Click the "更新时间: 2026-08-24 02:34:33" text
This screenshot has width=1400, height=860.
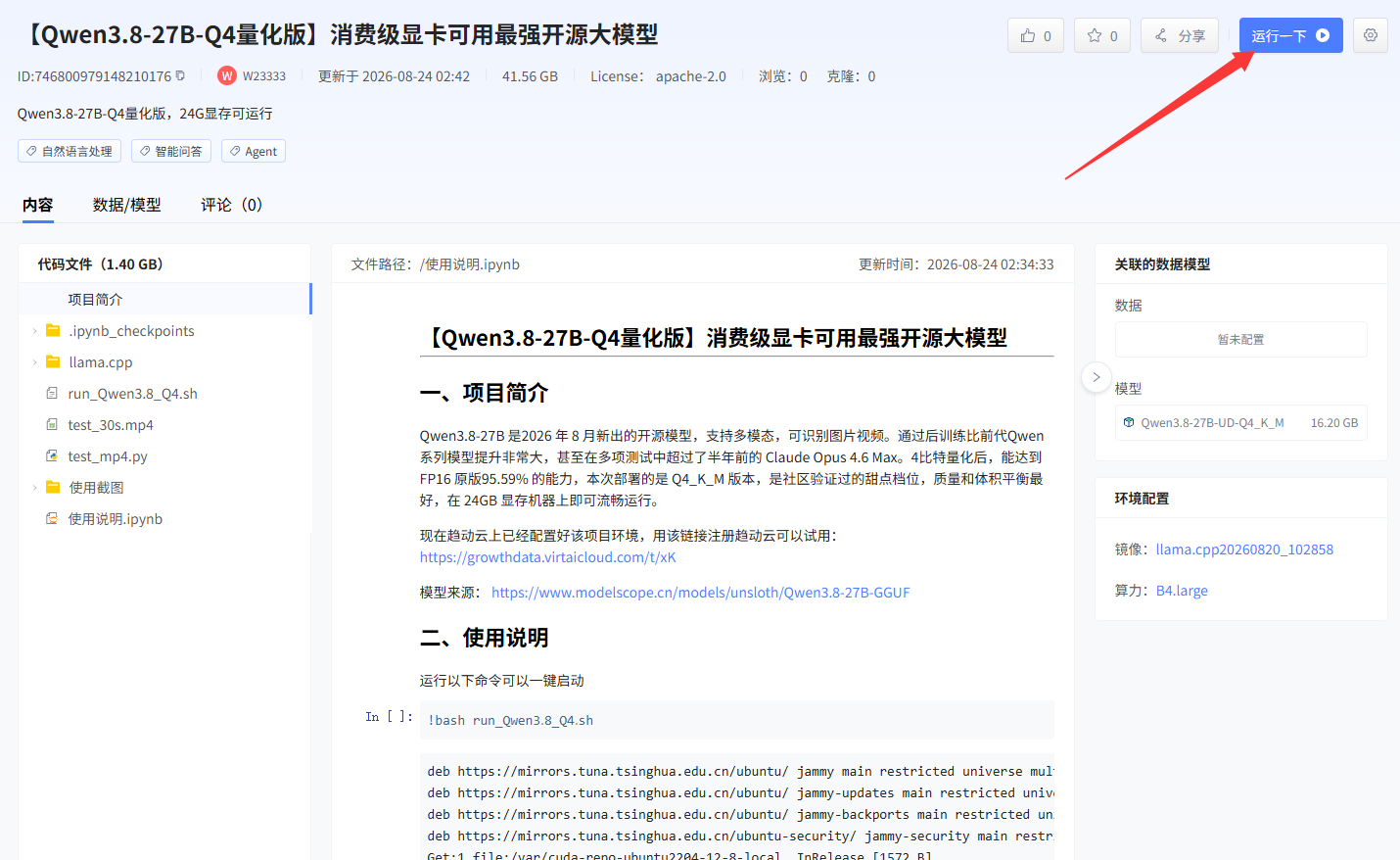coord(957,264)
